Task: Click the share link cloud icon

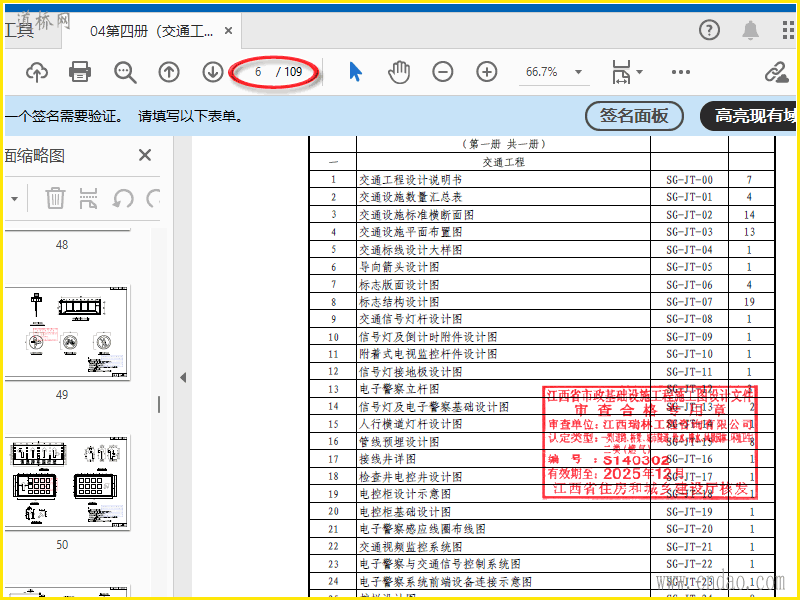Action: (x=777, y=72)
